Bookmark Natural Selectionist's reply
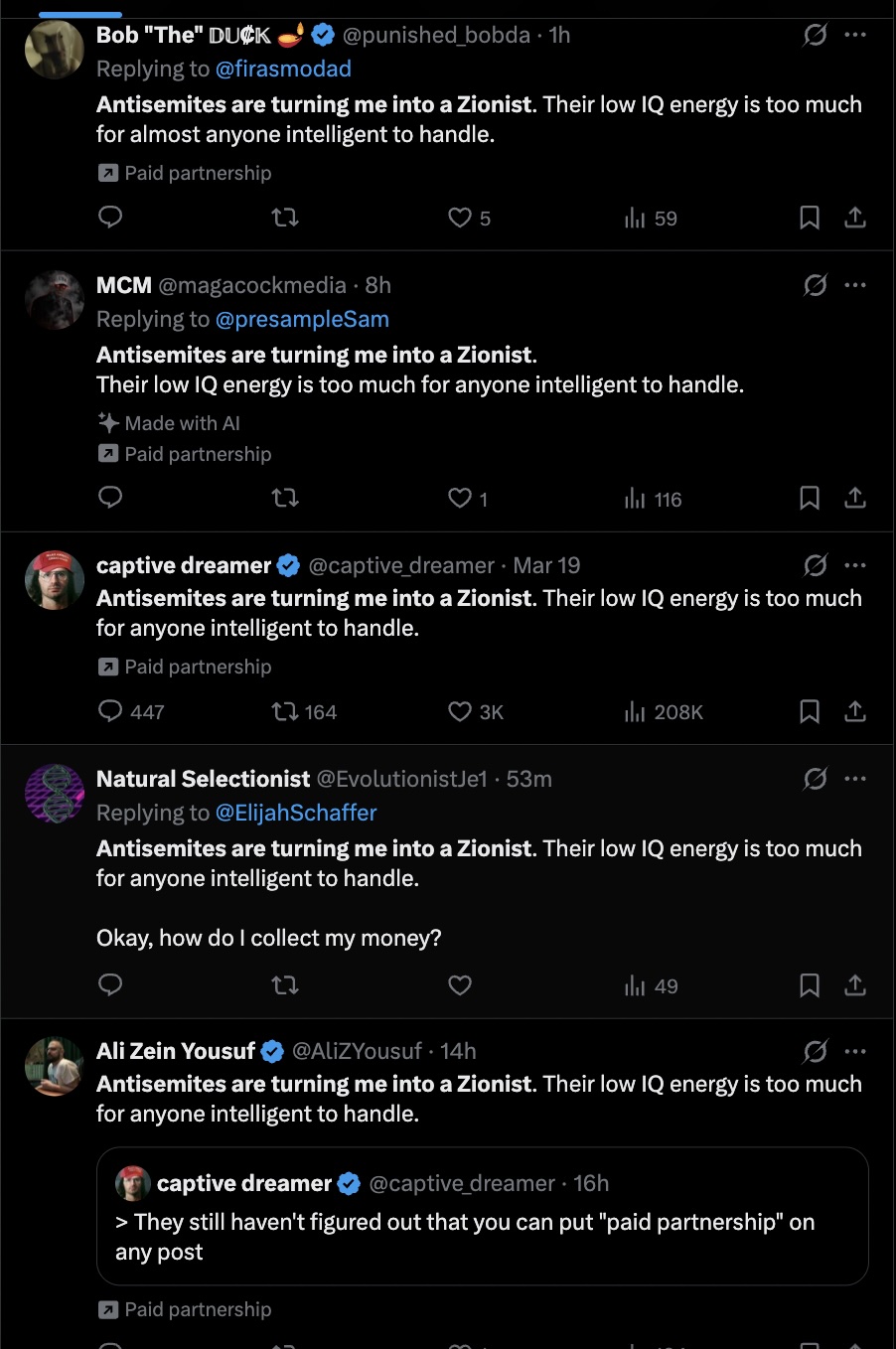The image size is (896, 1349). click(x=810, y=985)
